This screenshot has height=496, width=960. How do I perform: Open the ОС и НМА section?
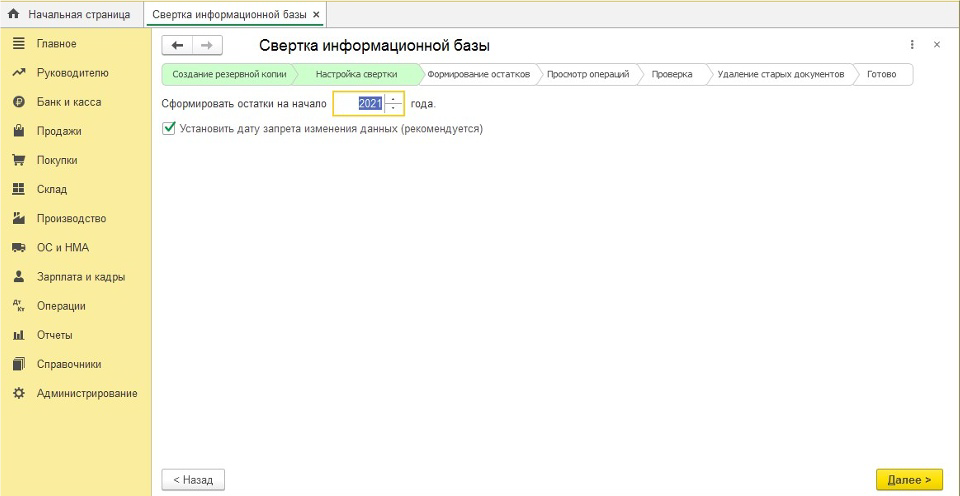pyautogui.click(x=76, y=248)
